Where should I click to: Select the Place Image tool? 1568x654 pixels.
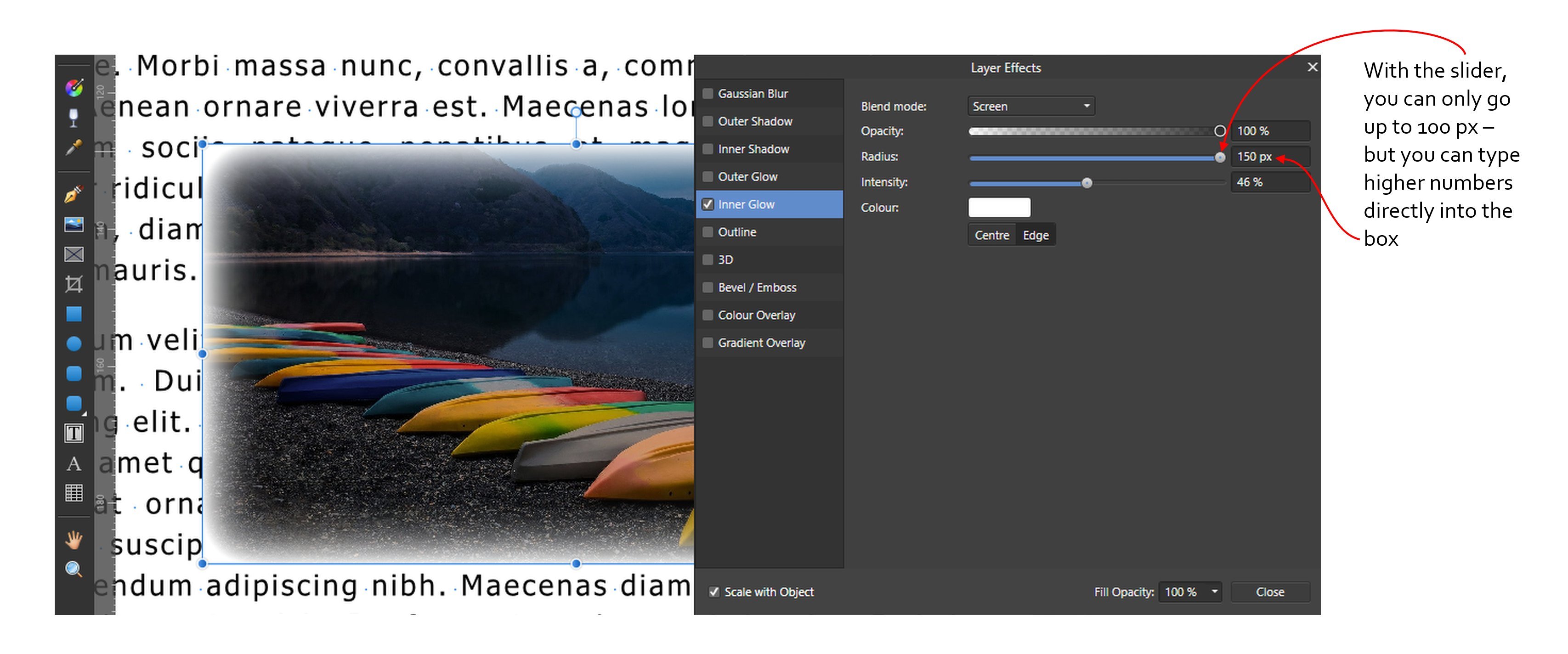[74, 225]
